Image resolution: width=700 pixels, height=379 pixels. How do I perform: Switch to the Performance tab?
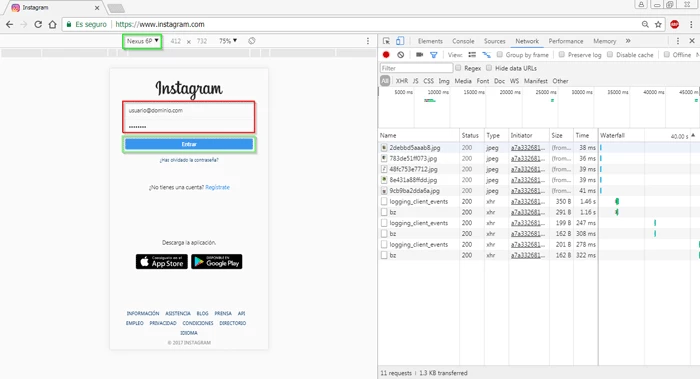pos(566,41)
